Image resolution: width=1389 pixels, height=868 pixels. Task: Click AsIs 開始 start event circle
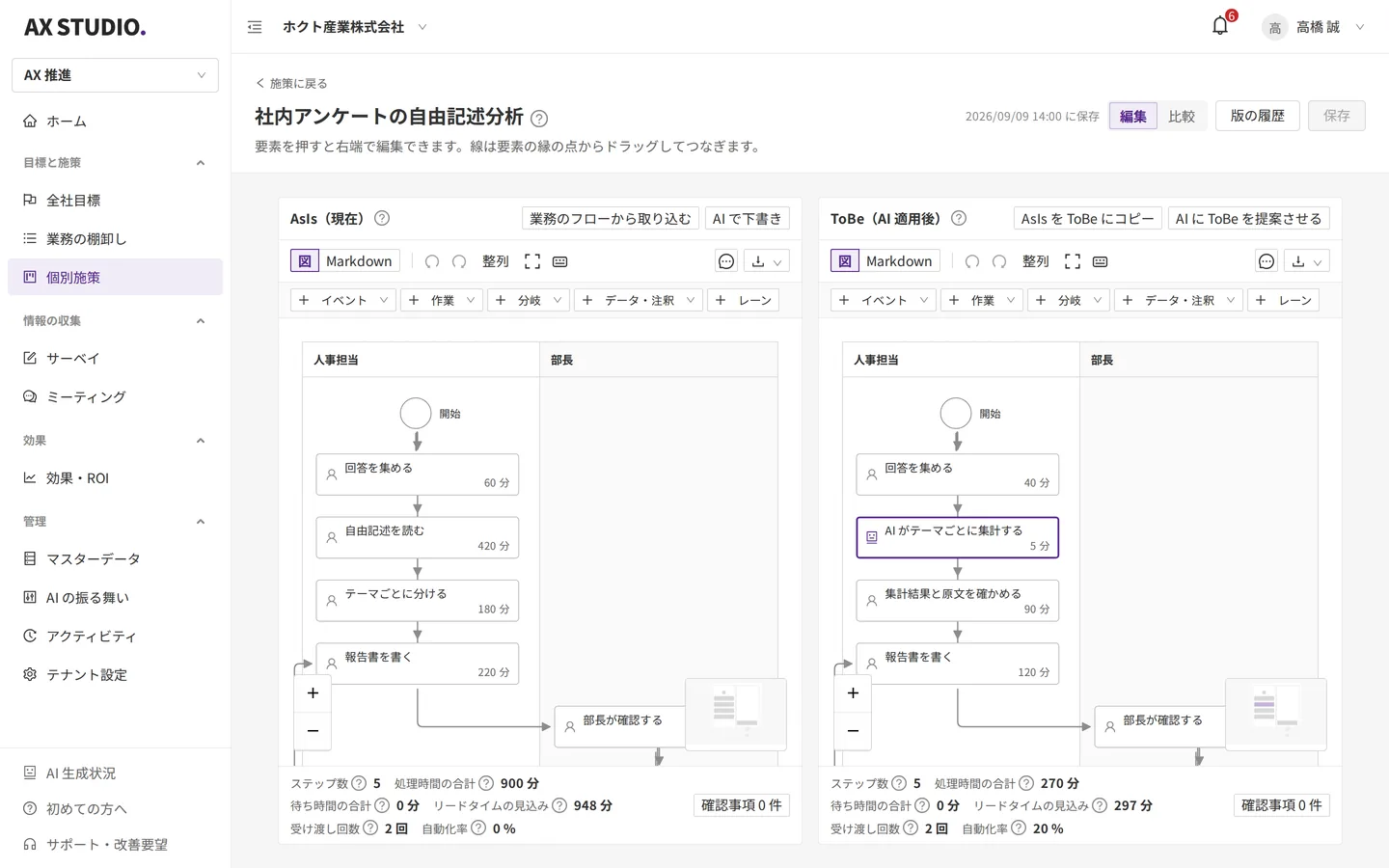416,413
